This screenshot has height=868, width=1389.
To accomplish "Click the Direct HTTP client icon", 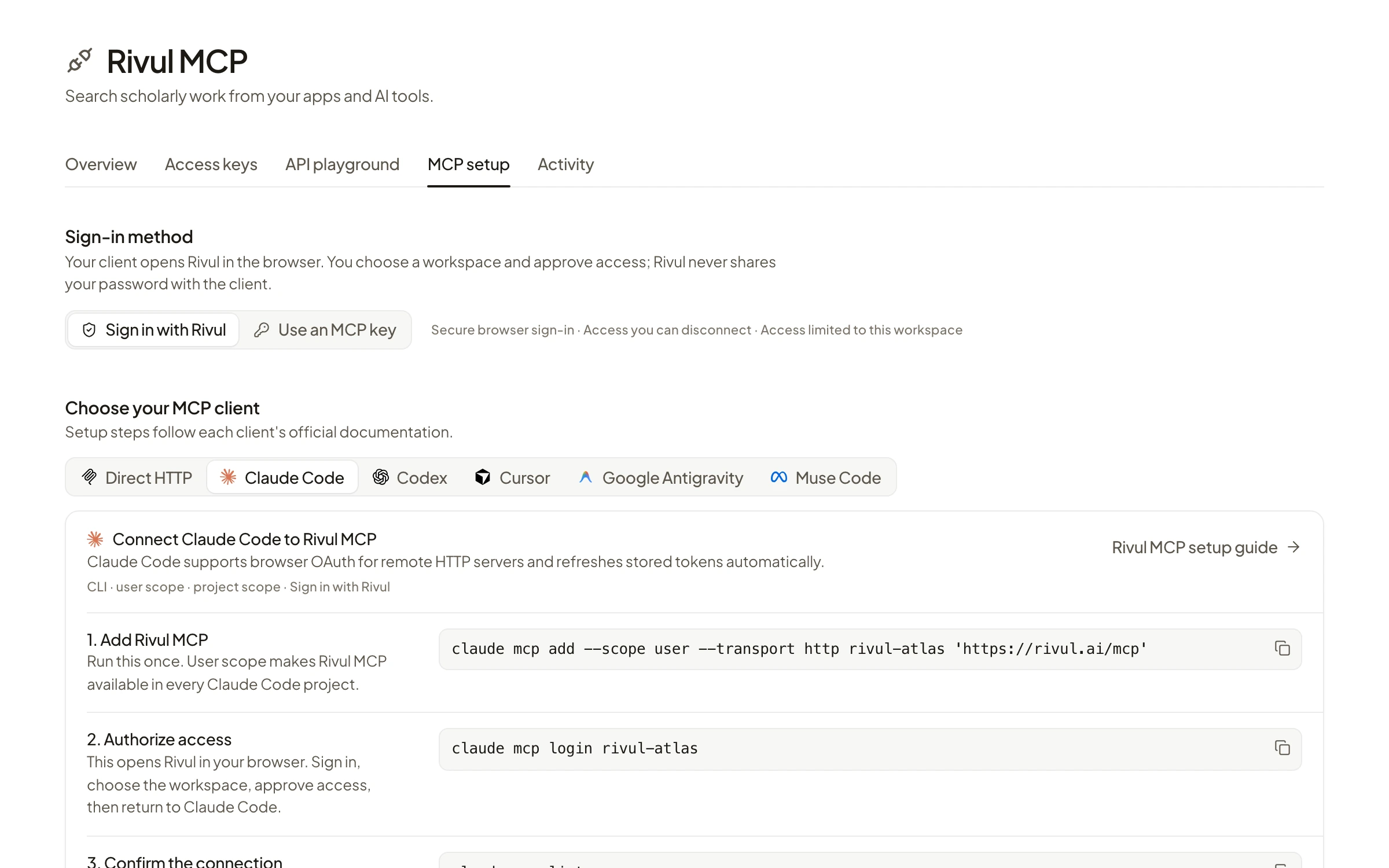I will point(90,477).
